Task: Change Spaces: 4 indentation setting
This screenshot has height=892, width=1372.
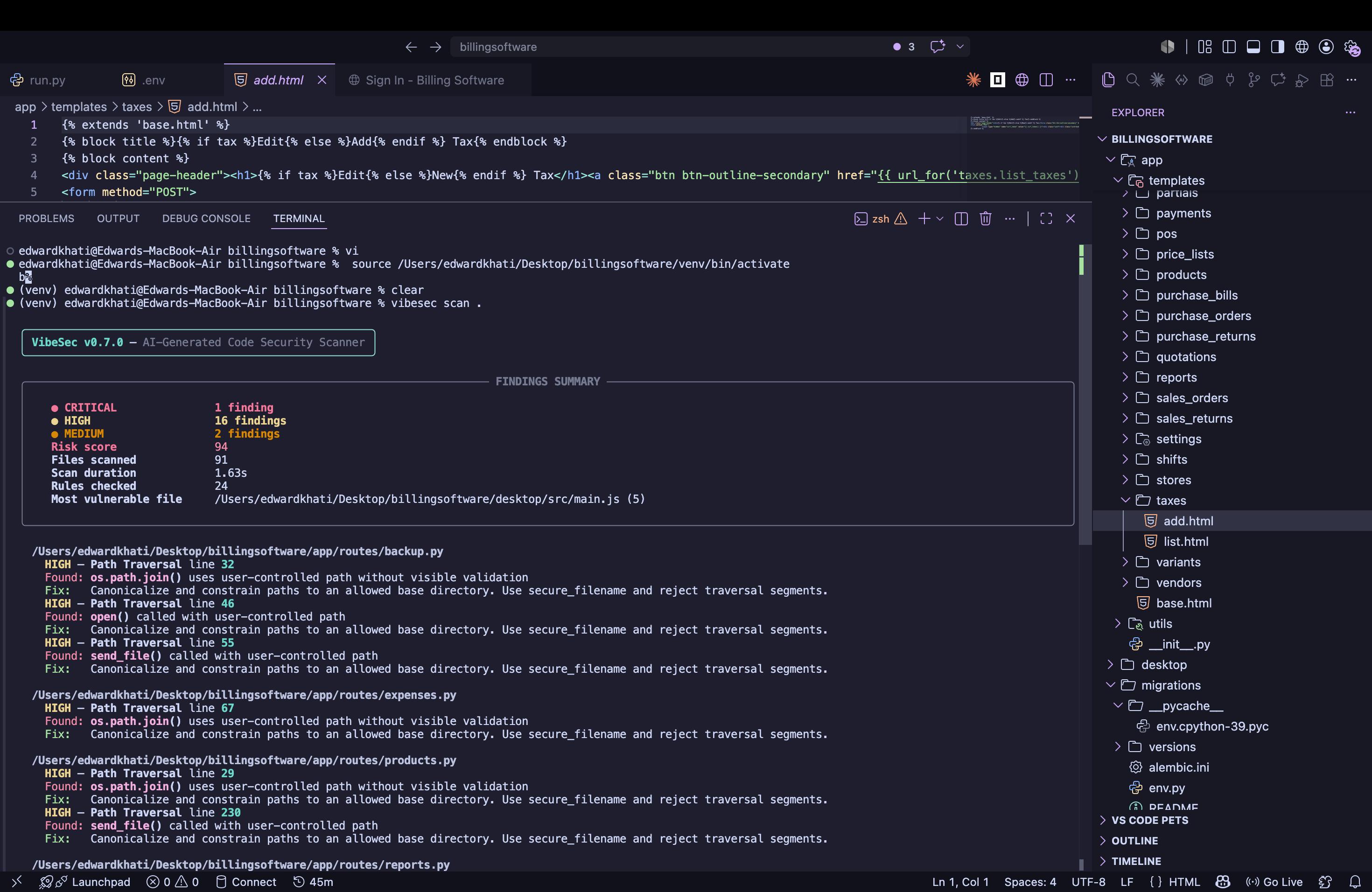Action: pos(1030,882)
